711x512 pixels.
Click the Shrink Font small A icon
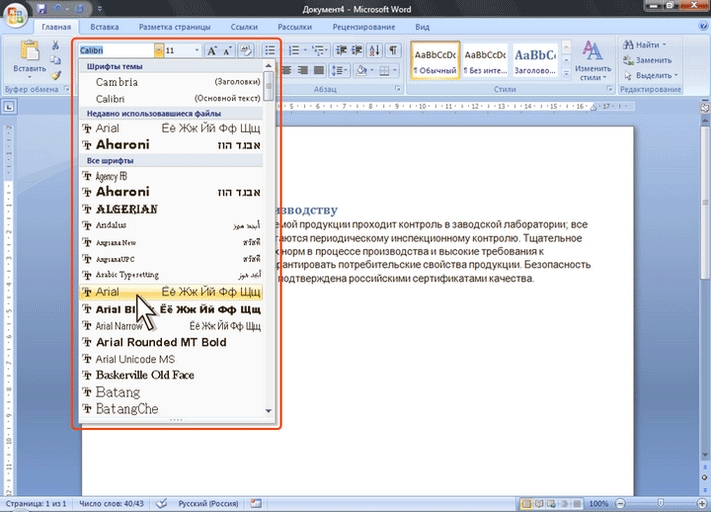click(227, 50)
